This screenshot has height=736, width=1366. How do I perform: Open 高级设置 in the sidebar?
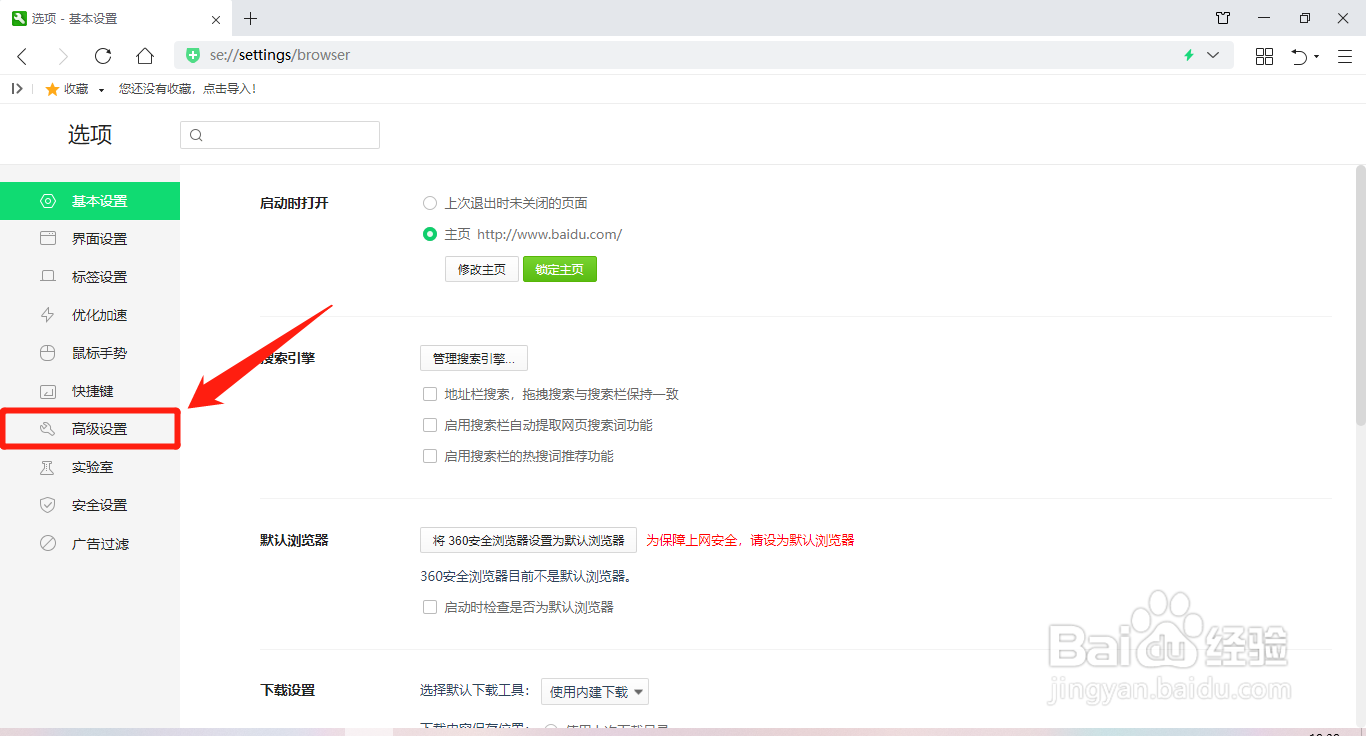[90, 429]
